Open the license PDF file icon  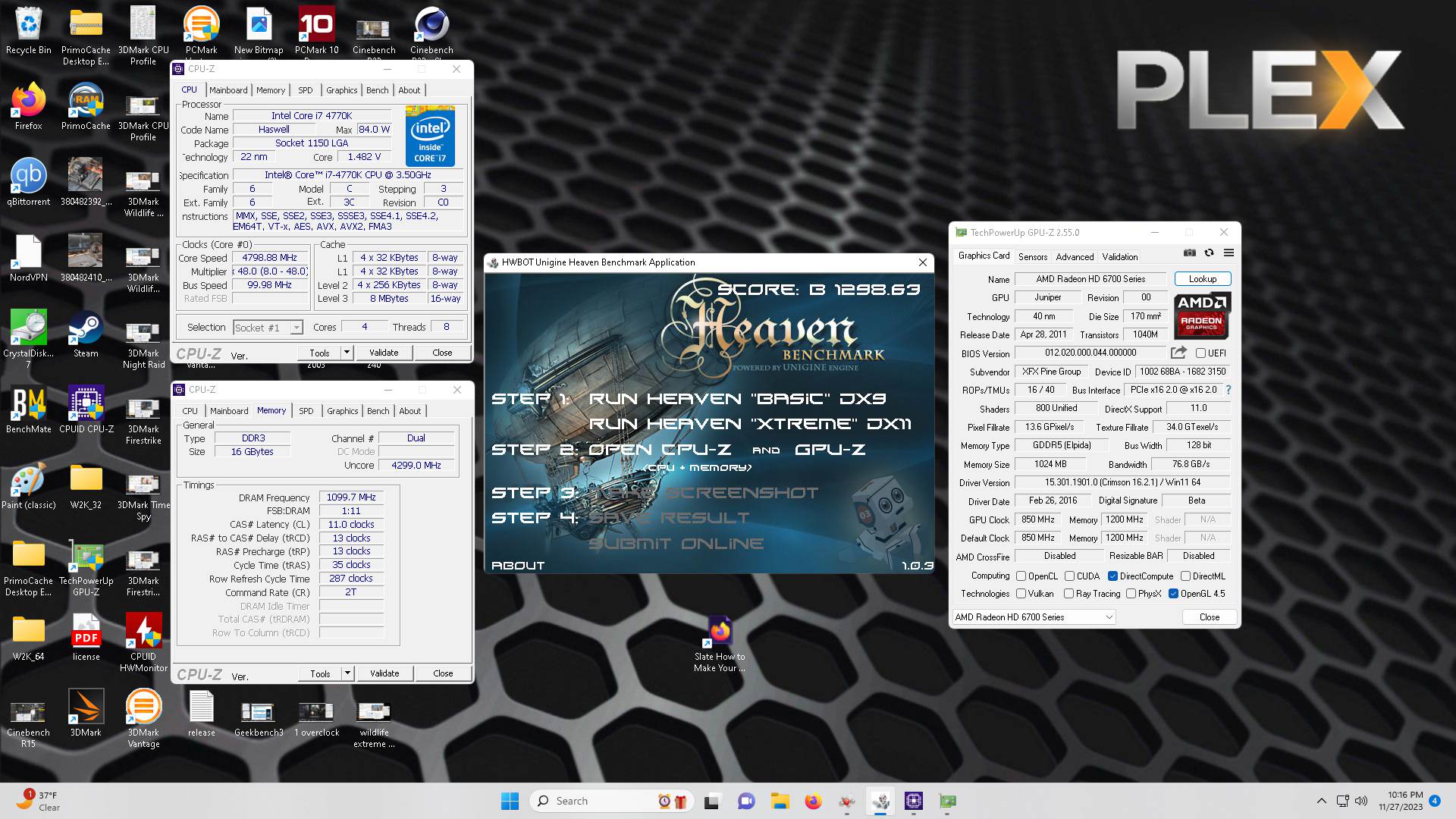pos(86,637)
